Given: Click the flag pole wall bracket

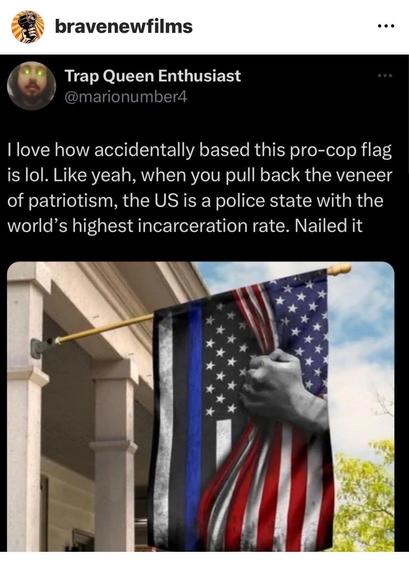Looking at the screenshot, I should 41,347.
